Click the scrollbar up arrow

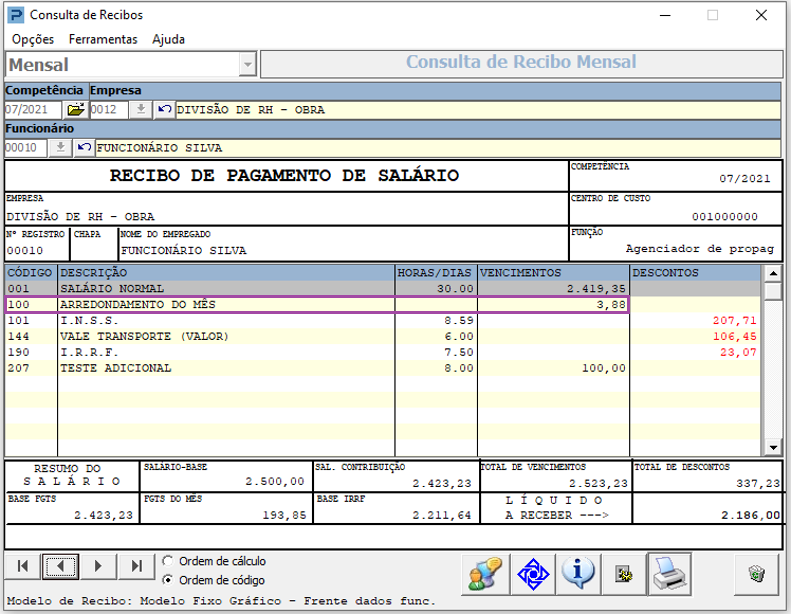(x=773, y=274)
